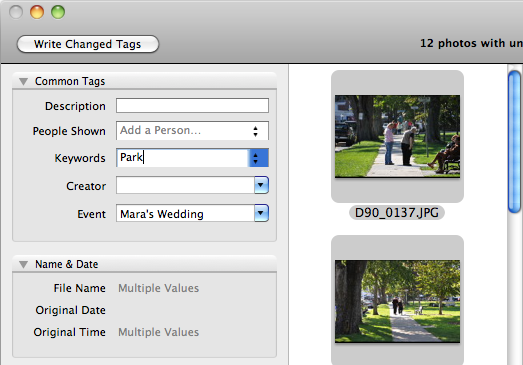Click the green zoom window button
This screenshot has height=365, width=523.
click(x=58, y=12)
